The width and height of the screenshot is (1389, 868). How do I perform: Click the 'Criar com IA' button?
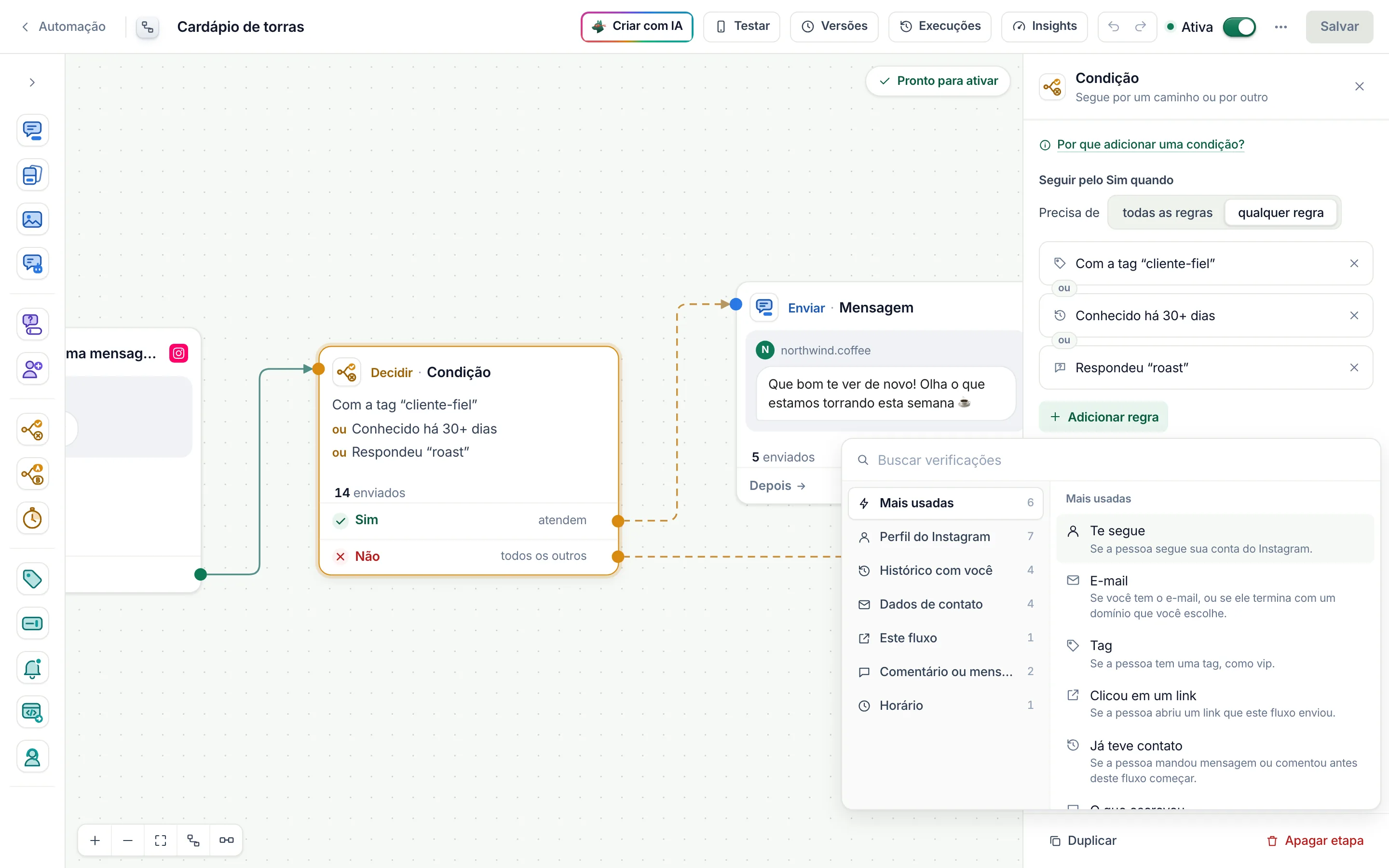coord(637,27)
